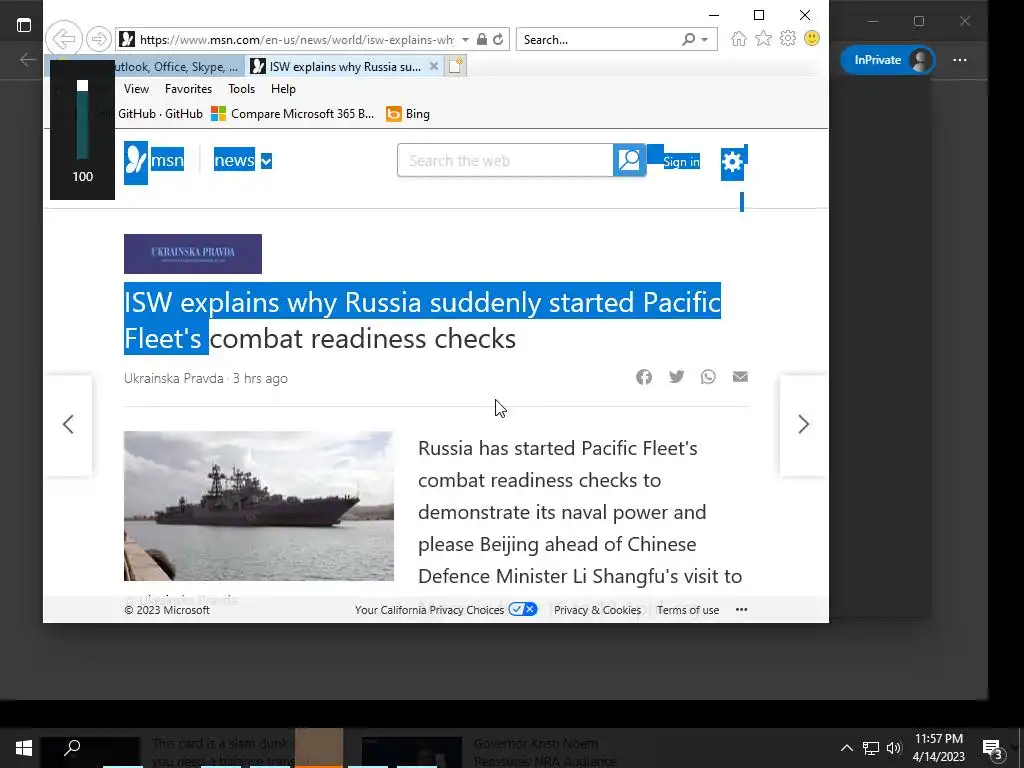
Task: Focus the Search the web field
Action: coord(505,161)
